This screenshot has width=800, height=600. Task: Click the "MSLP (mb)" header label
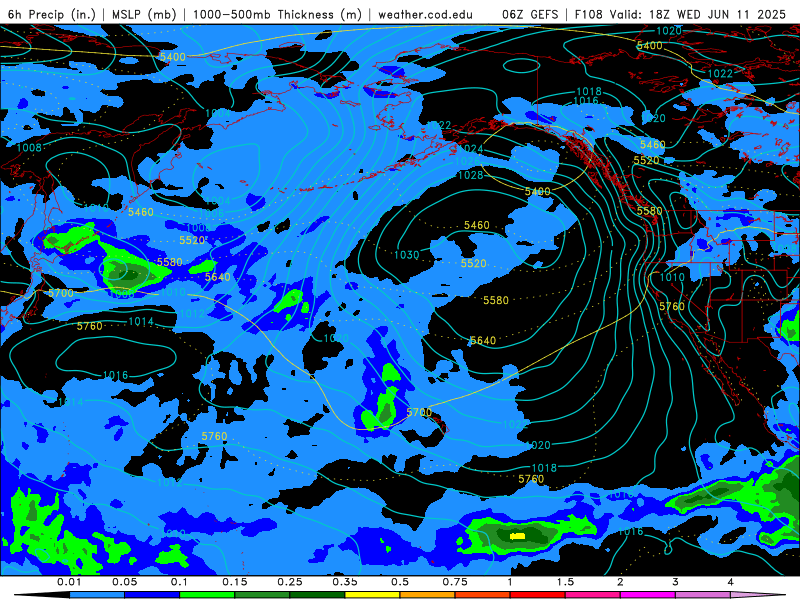click(144, 14)
